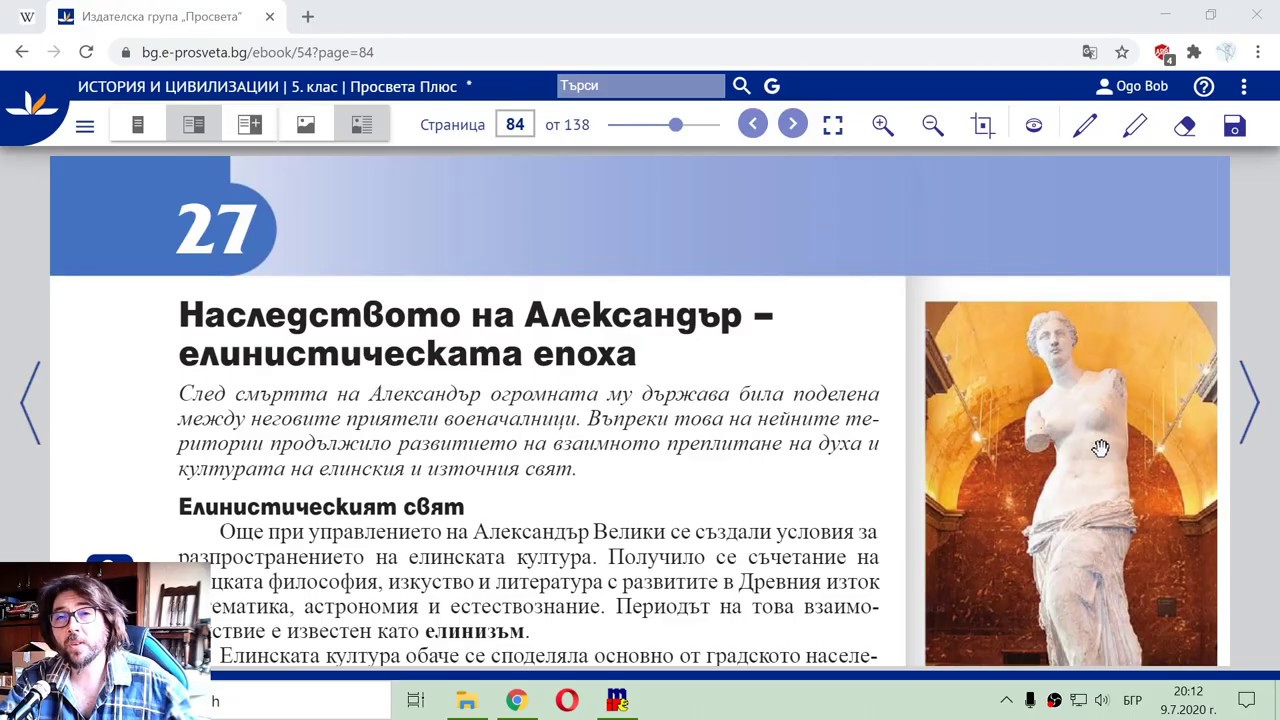
Task: Go to the next page with round arrow
Action: click(x=792, y=124)
